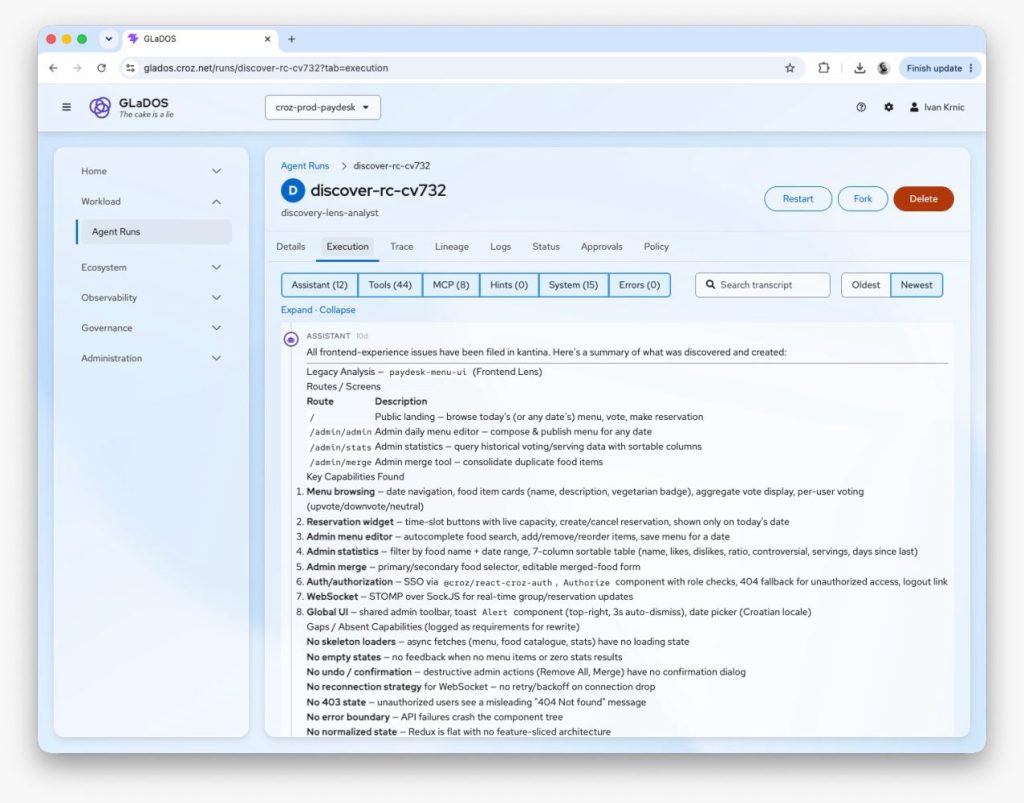
Task: Open the help question mark icon
Action: click(861, 107)
